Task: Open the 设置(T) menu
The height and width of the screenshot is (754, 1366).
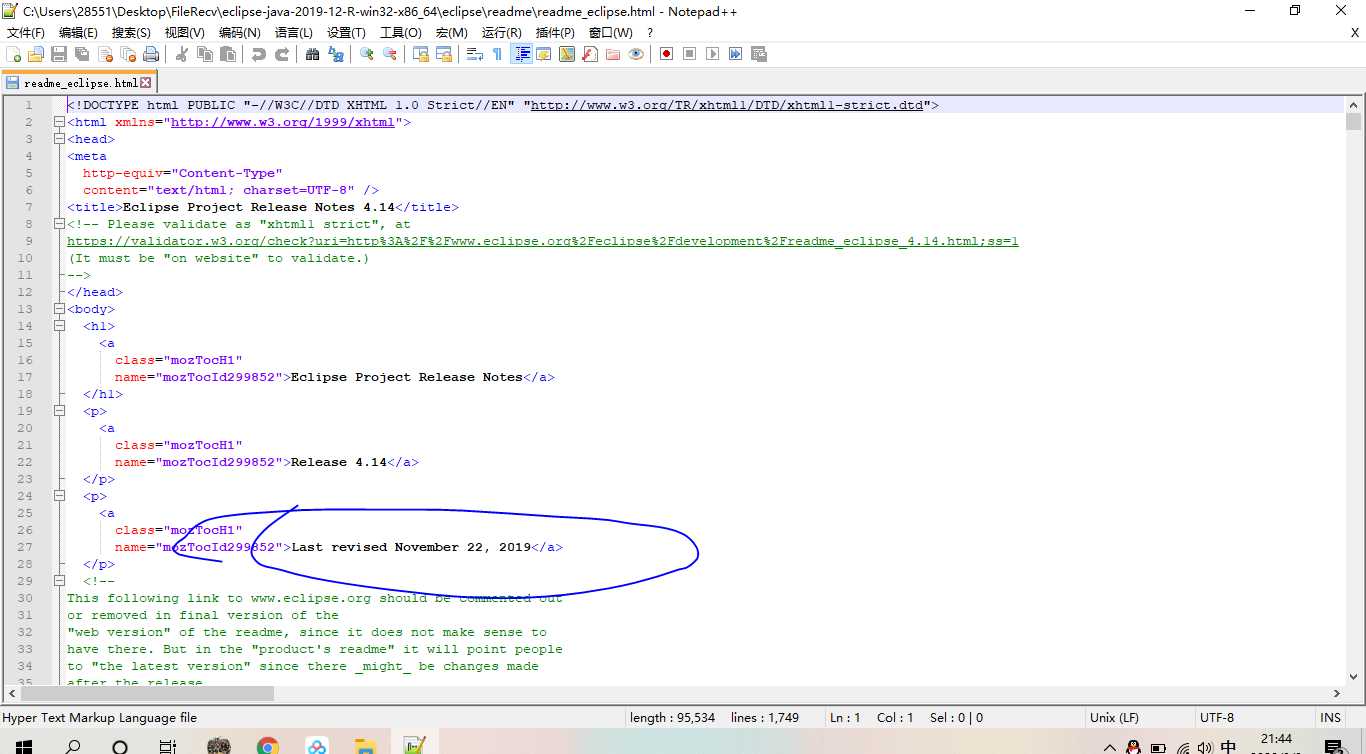Action: point(346,33)
